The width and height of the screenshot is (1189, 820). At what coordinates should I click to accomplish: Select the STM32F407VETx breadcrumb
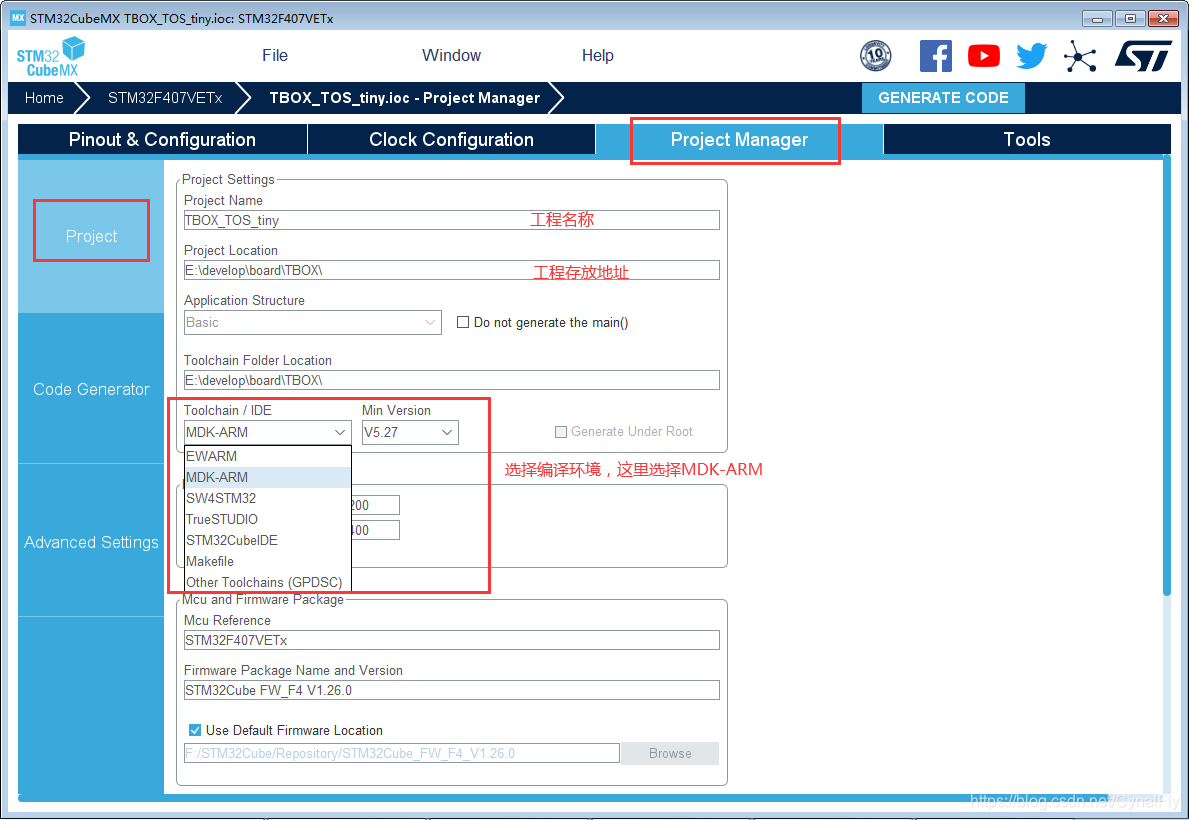pyautogui.click(x=165, y=98)
